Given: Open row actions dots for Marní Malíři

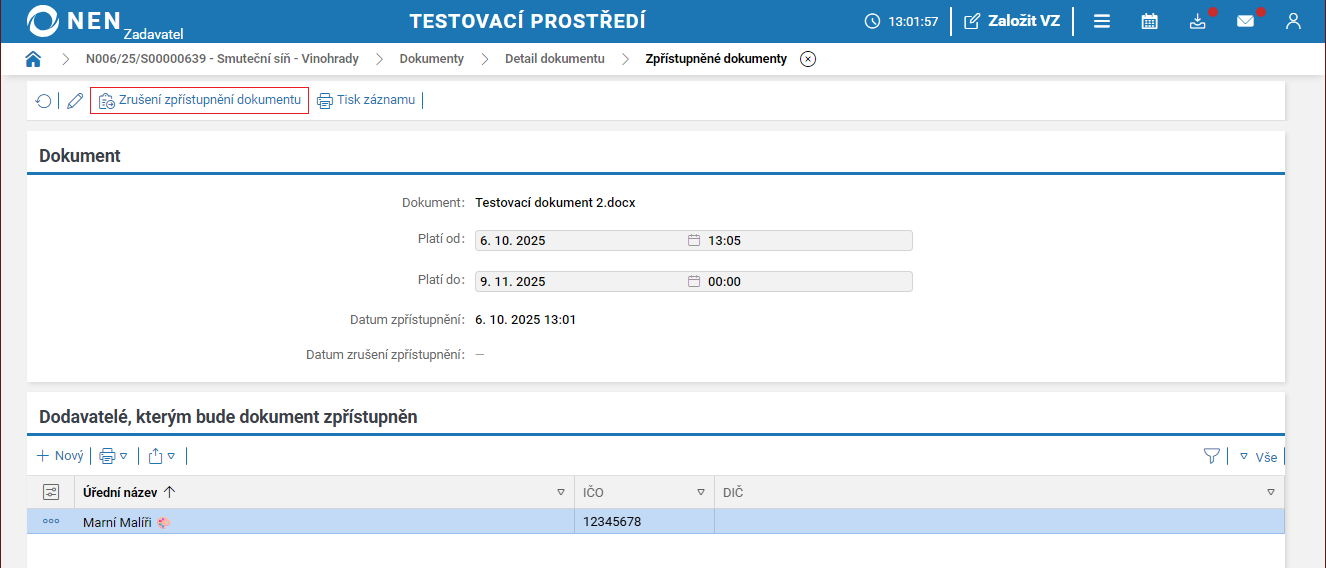Looking at the screenshot, I should click(51, 521).
